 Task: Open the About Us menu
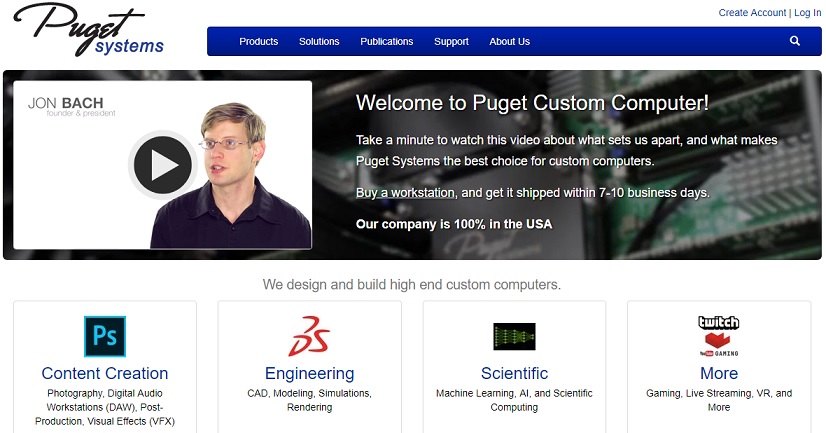509,42
